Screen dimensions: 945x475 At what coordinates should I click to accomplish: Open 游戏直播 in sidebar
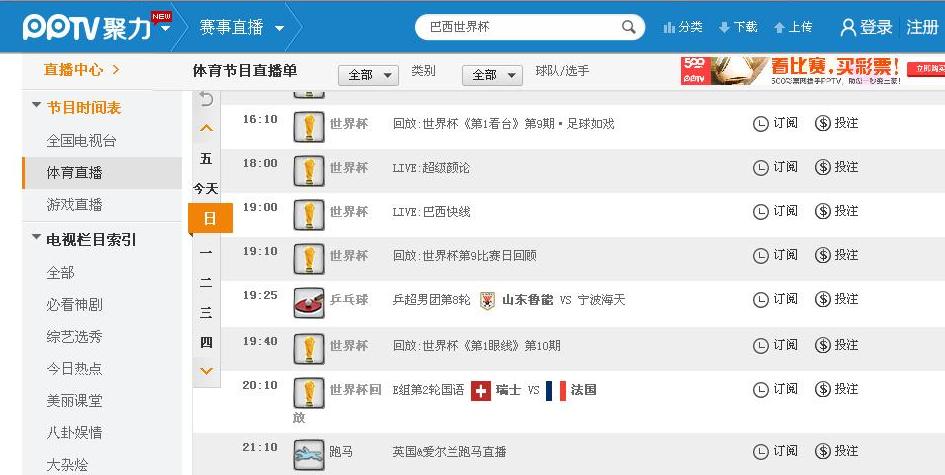pos(74,205)
